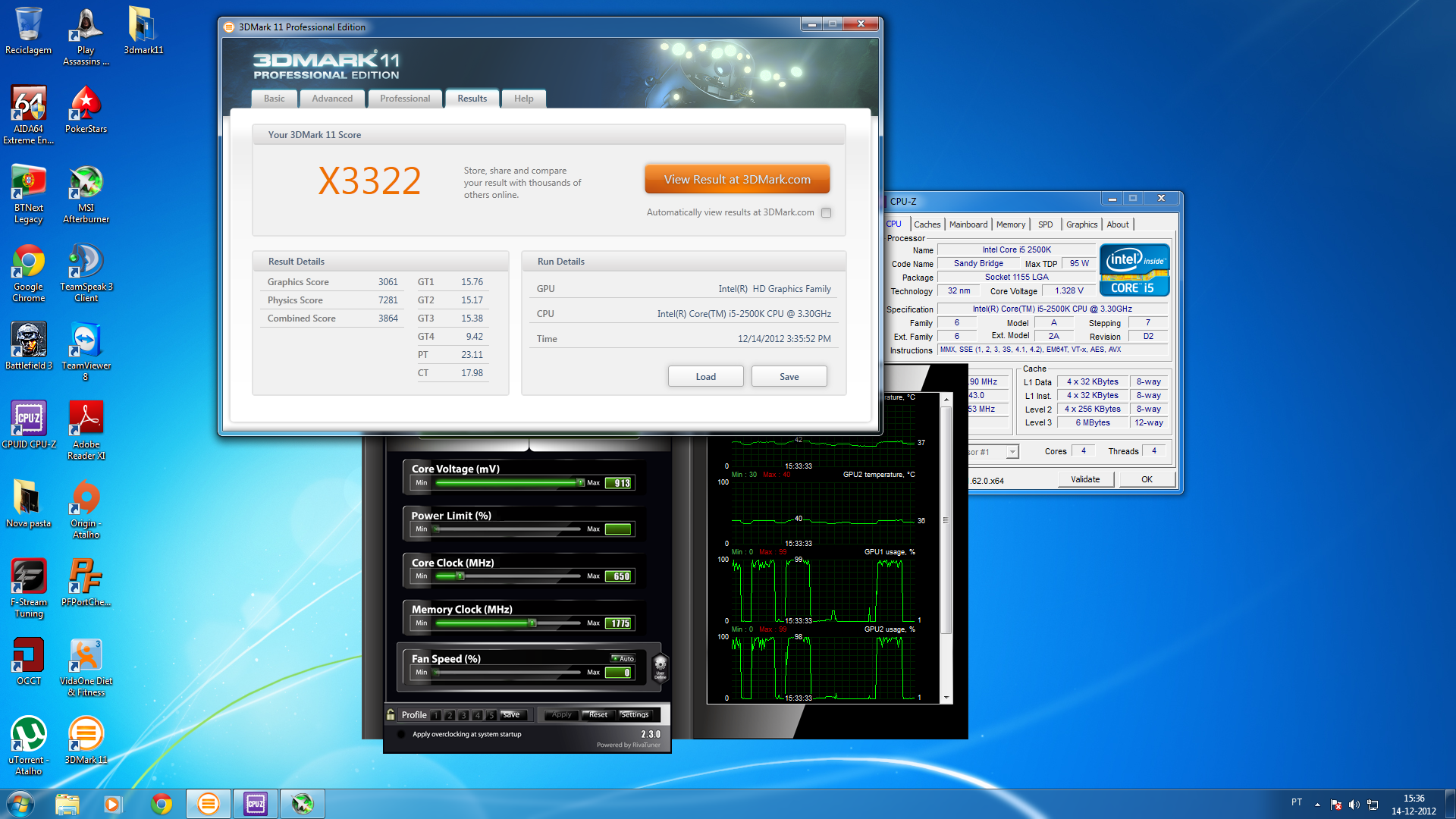Click Core Voltage slider handle
The image size is (1456, 819).
tap(580, 482)
